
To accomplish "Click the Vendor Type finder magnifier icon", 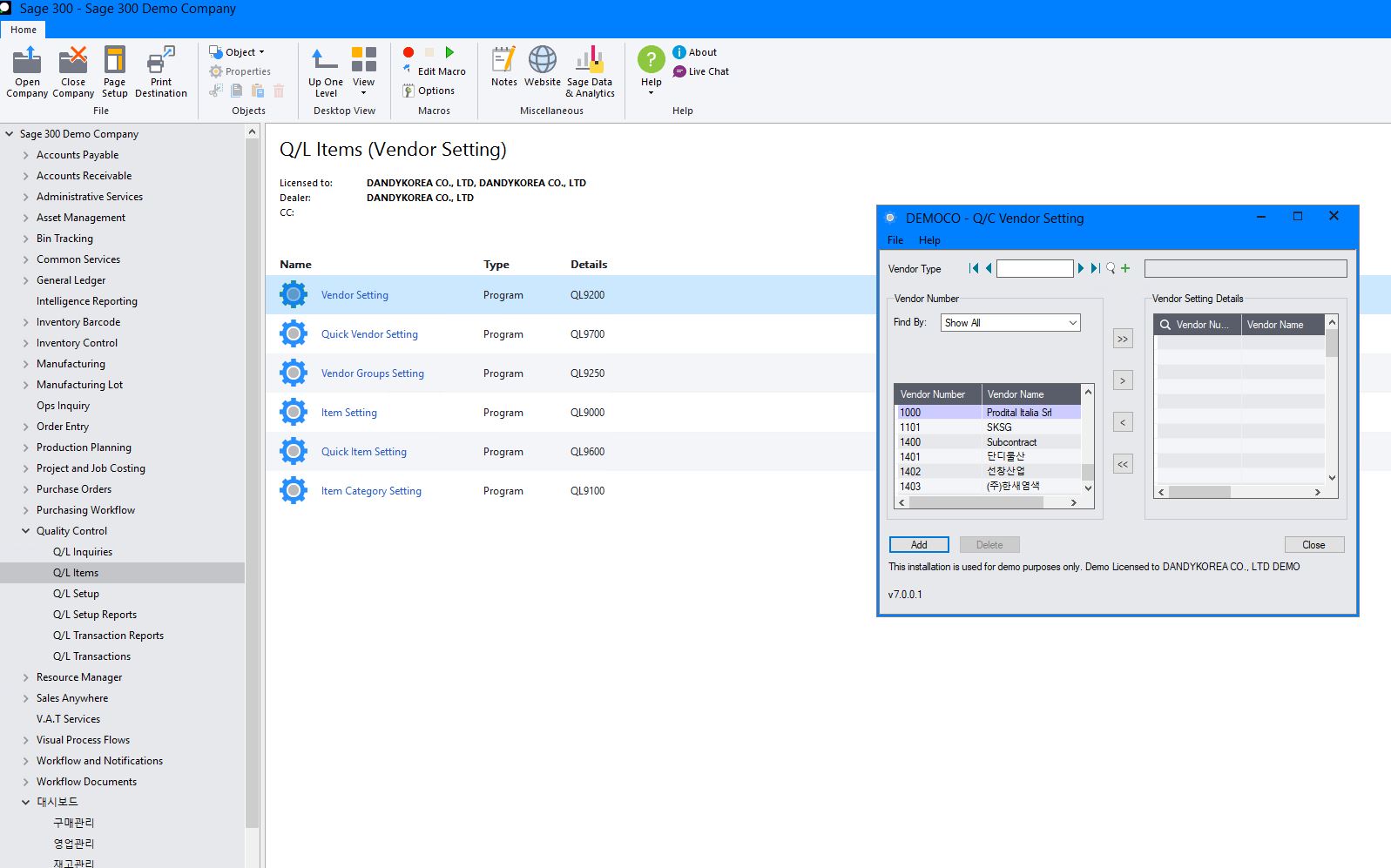I will (x=1111, y=268).
